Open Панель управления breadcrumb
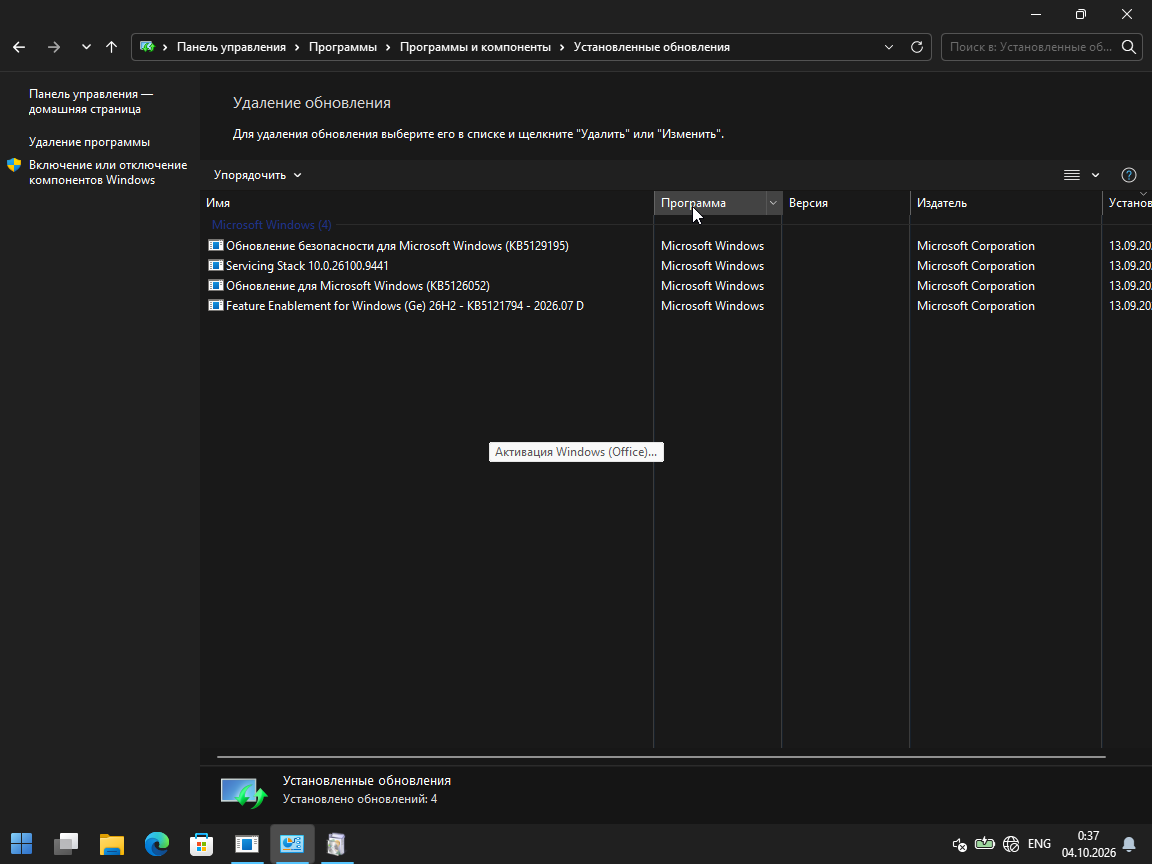This screenshot has width=1152, height=864. point(231,47)
